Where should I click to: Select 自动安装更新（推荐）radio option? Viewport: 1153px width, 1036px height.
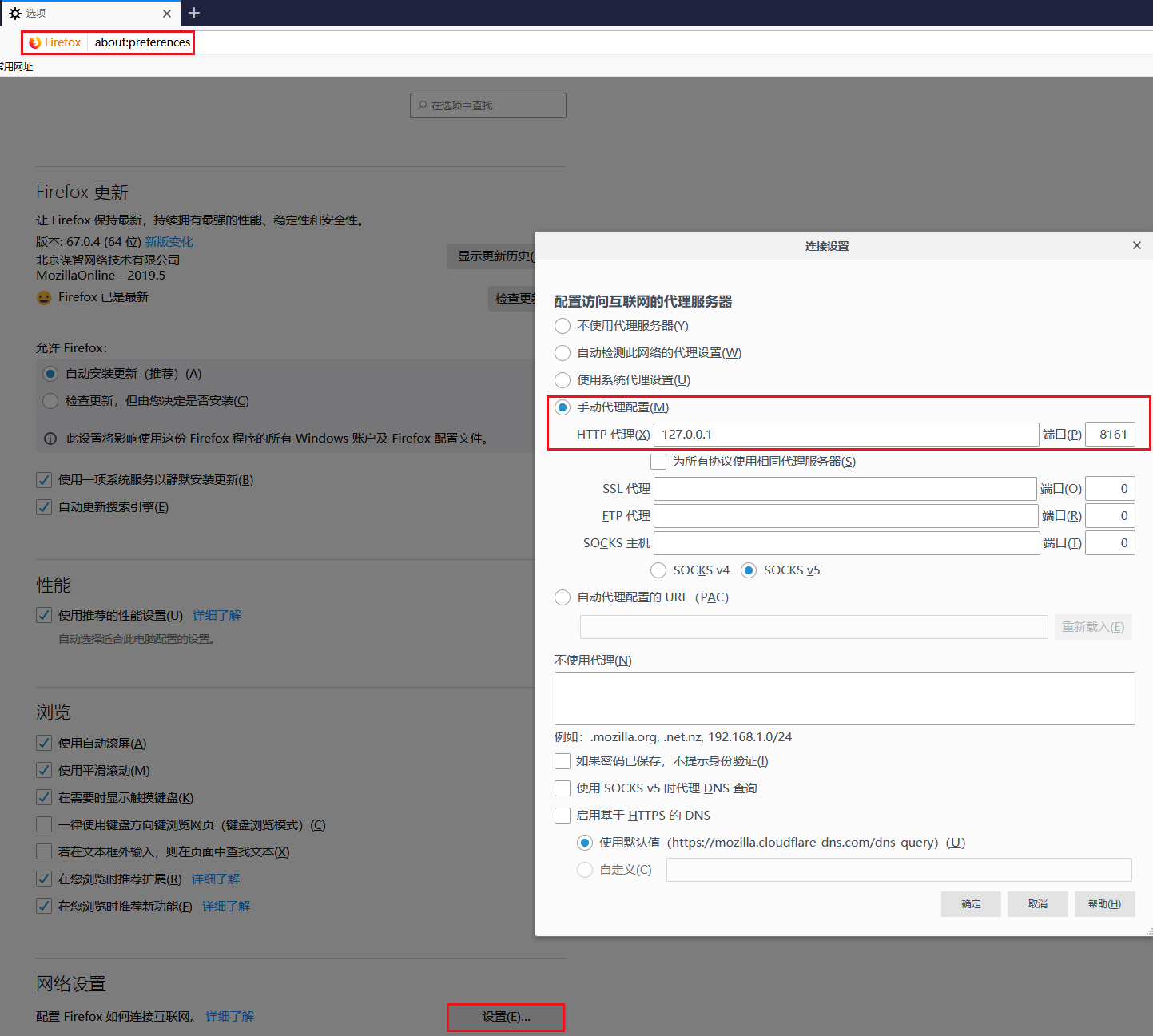point(50,374)
